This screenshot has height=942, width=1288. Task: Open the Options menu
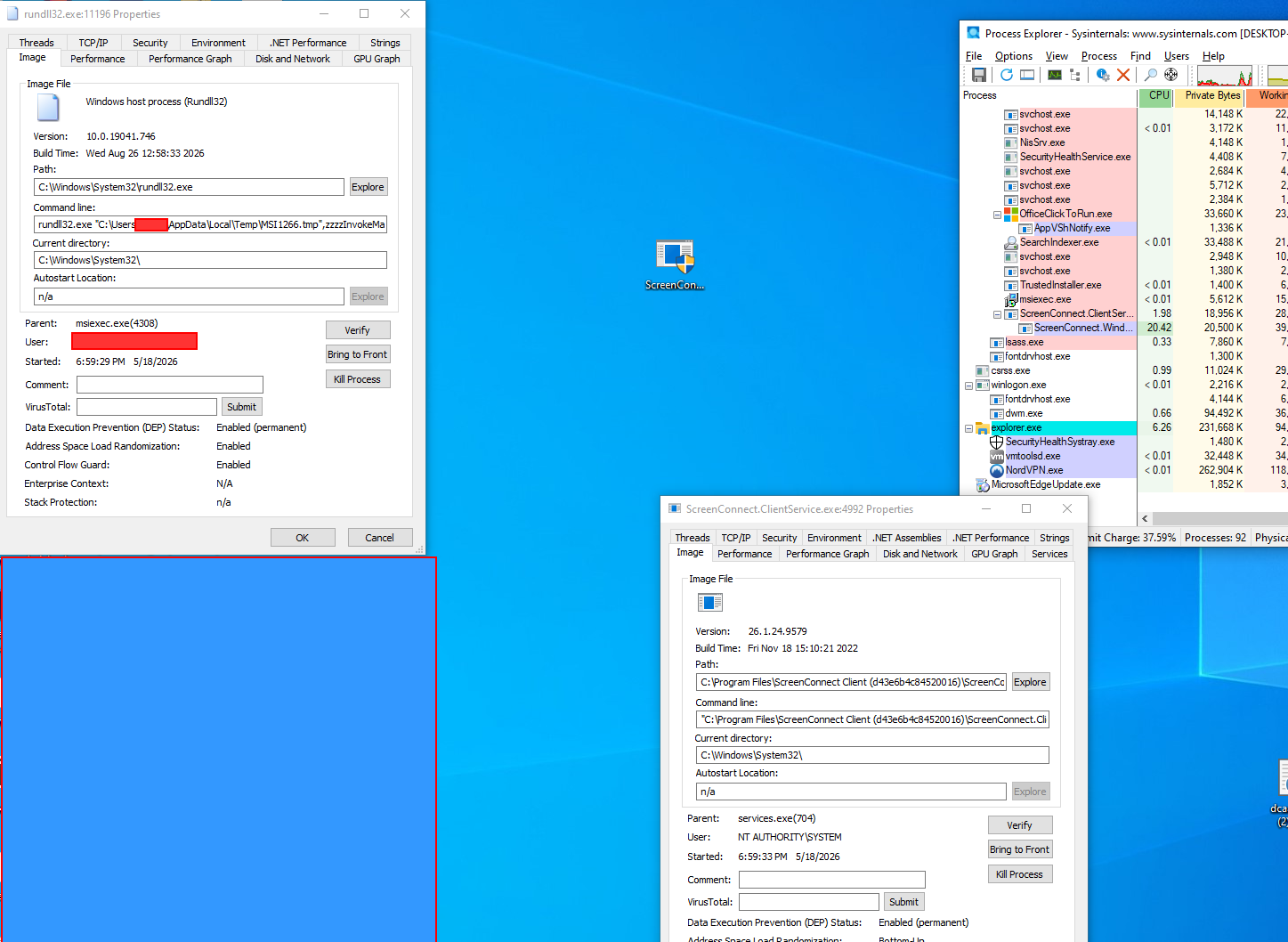click(x=1014, y=56)
